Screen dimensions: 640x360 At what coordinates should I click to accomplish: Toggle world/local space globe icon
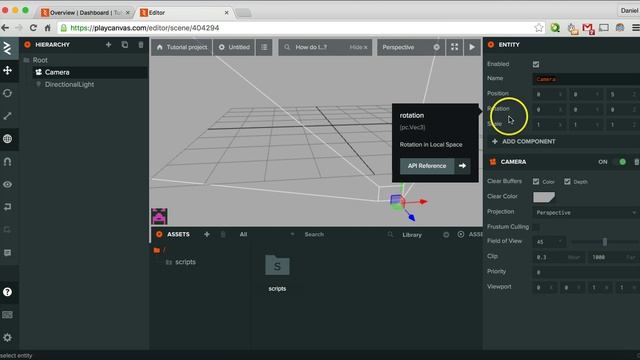[x=7, y=139]
